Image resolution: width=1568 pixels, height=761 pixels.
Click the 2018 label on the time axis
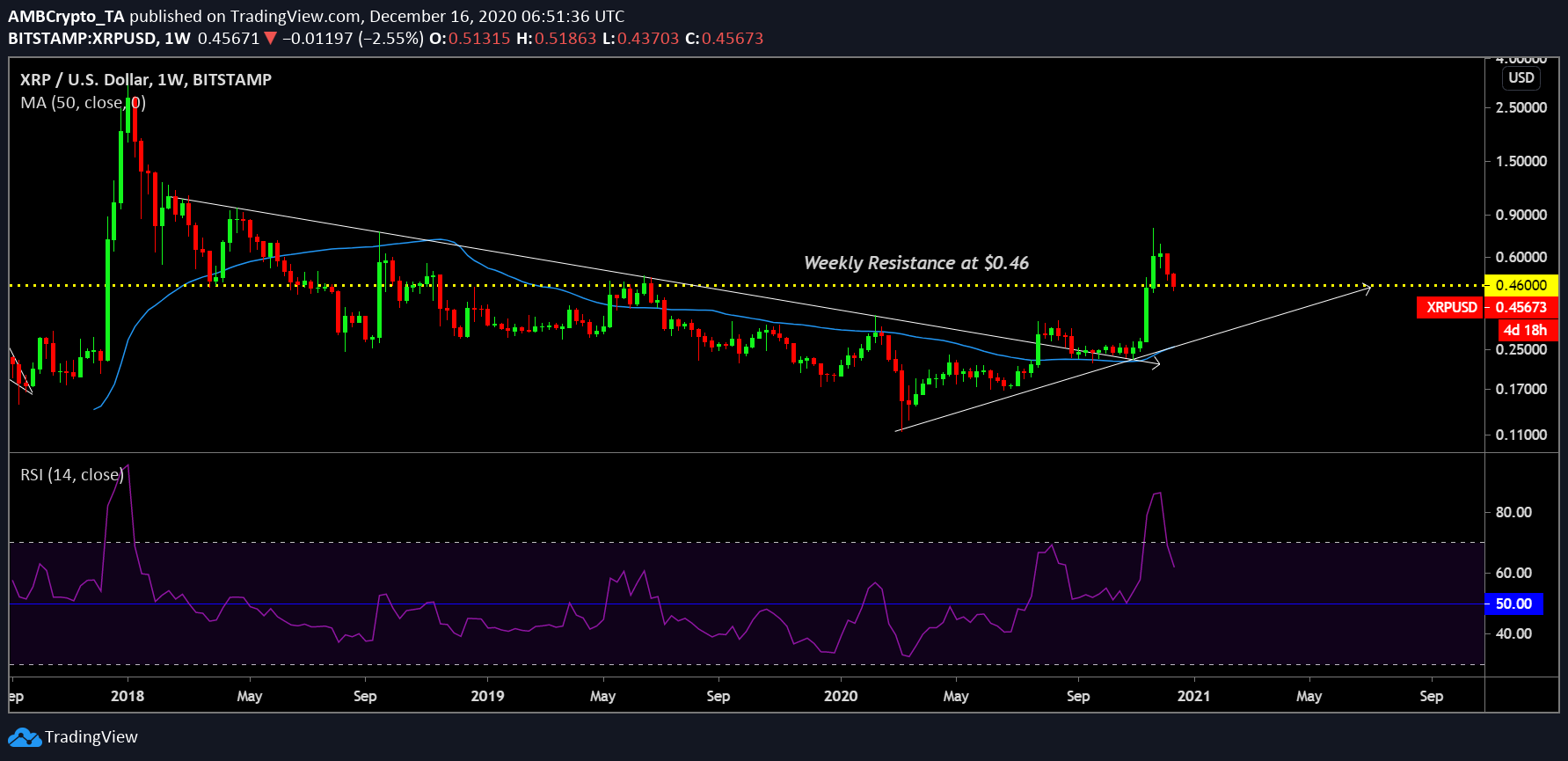click(128, 696)
